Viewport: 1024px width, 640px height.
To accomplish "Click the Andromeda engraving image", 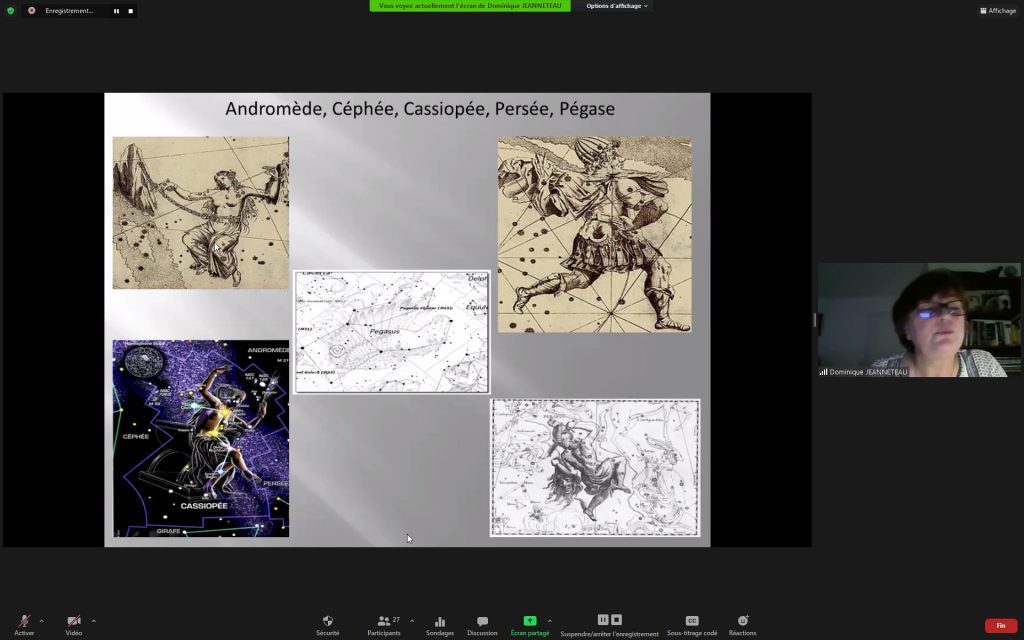I will tap(200, 212).
